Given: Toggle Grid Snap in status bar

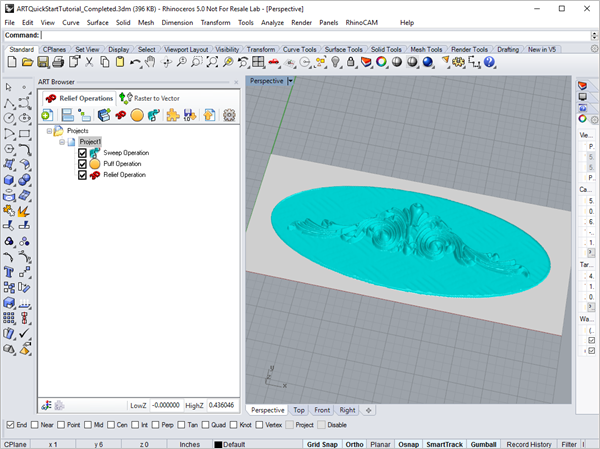Looking at the screenshot, I should (x=322, y=444).
